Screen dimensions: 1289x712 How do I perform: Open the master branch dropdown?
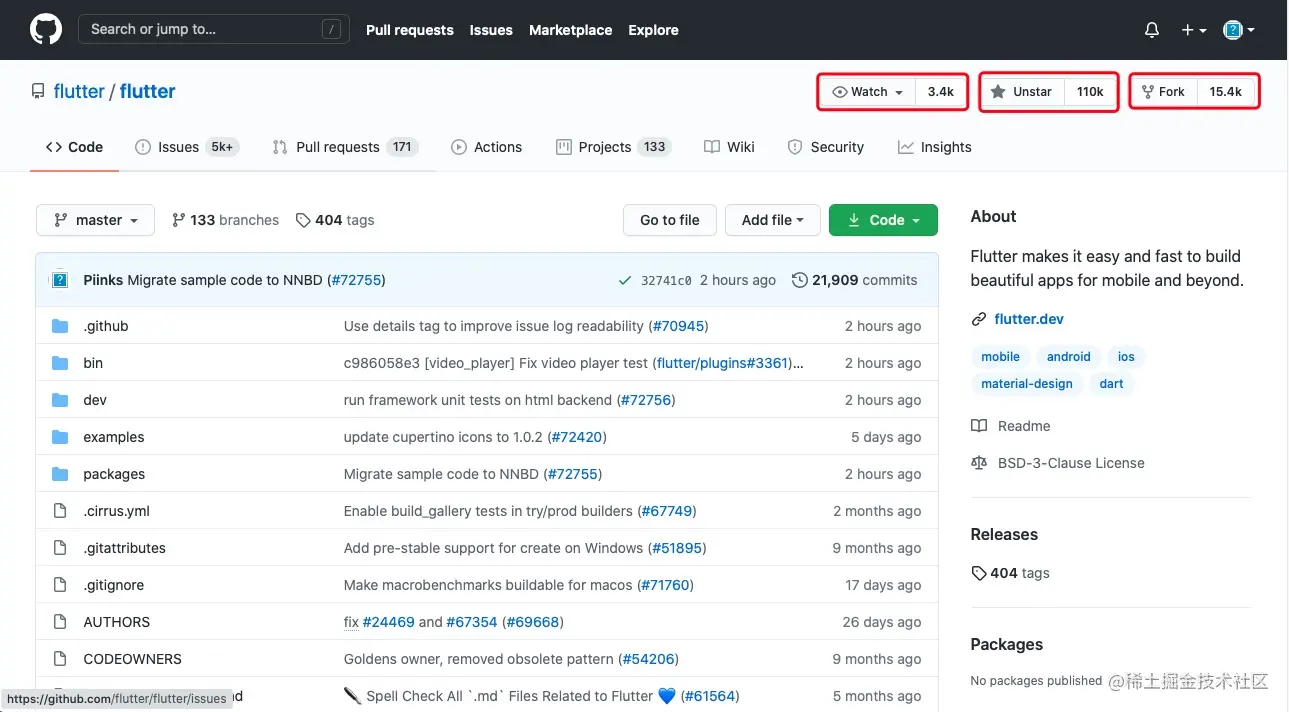(x=95, y=220)
